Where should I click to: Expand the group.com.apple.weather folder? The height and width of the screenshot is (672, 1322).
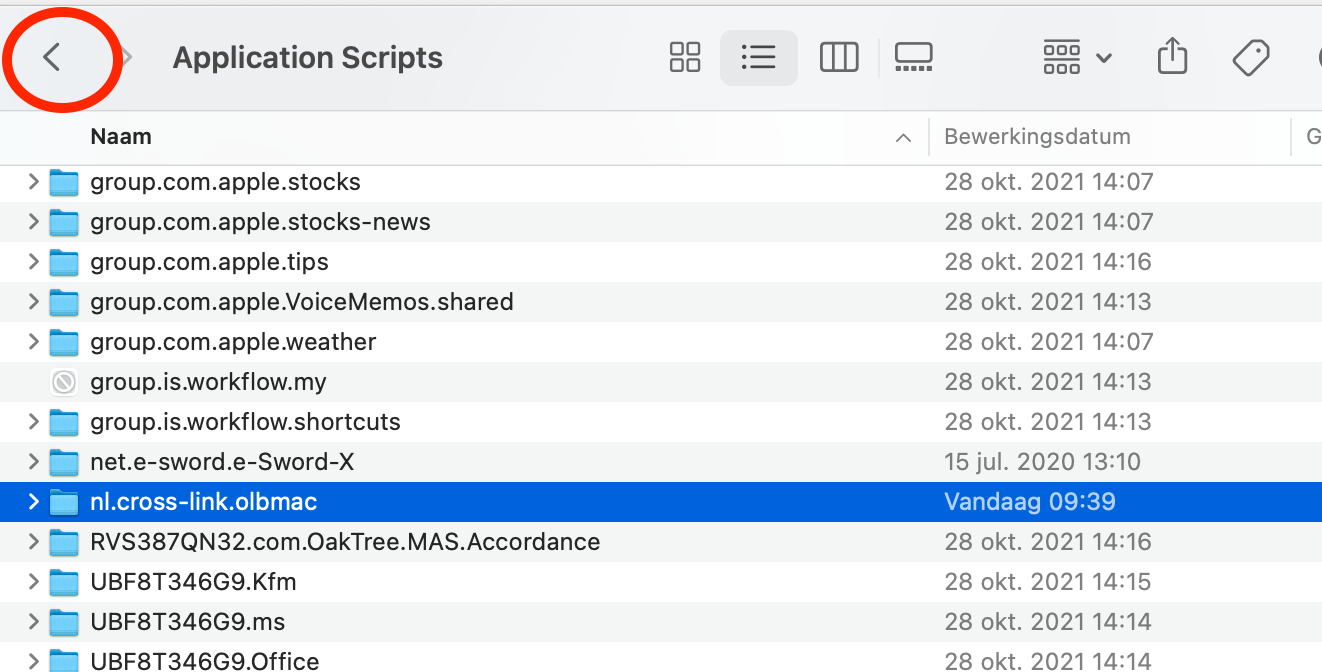tap(33, 341)
